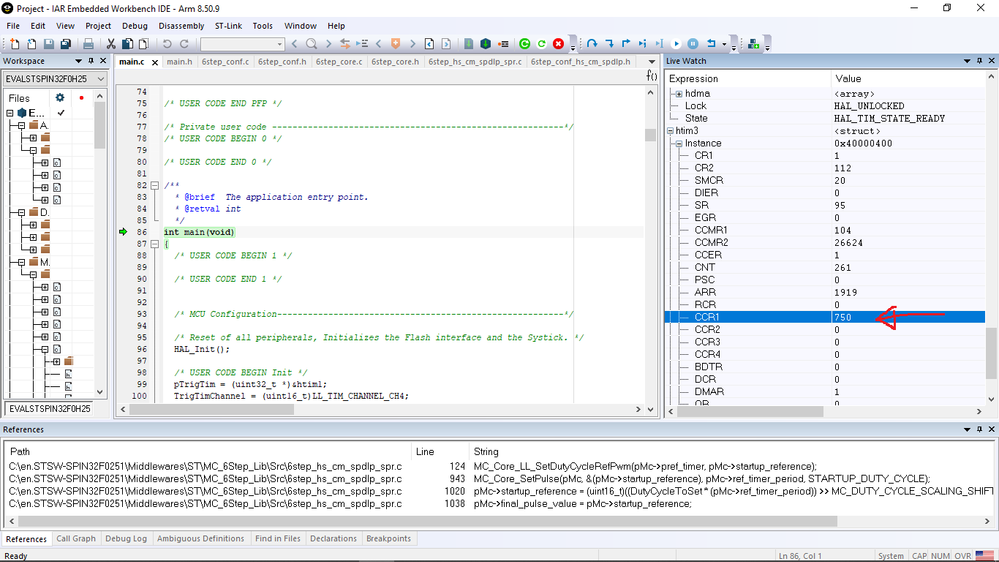
Task: Click Download and Debug green icon
Action: pos(524,43)
